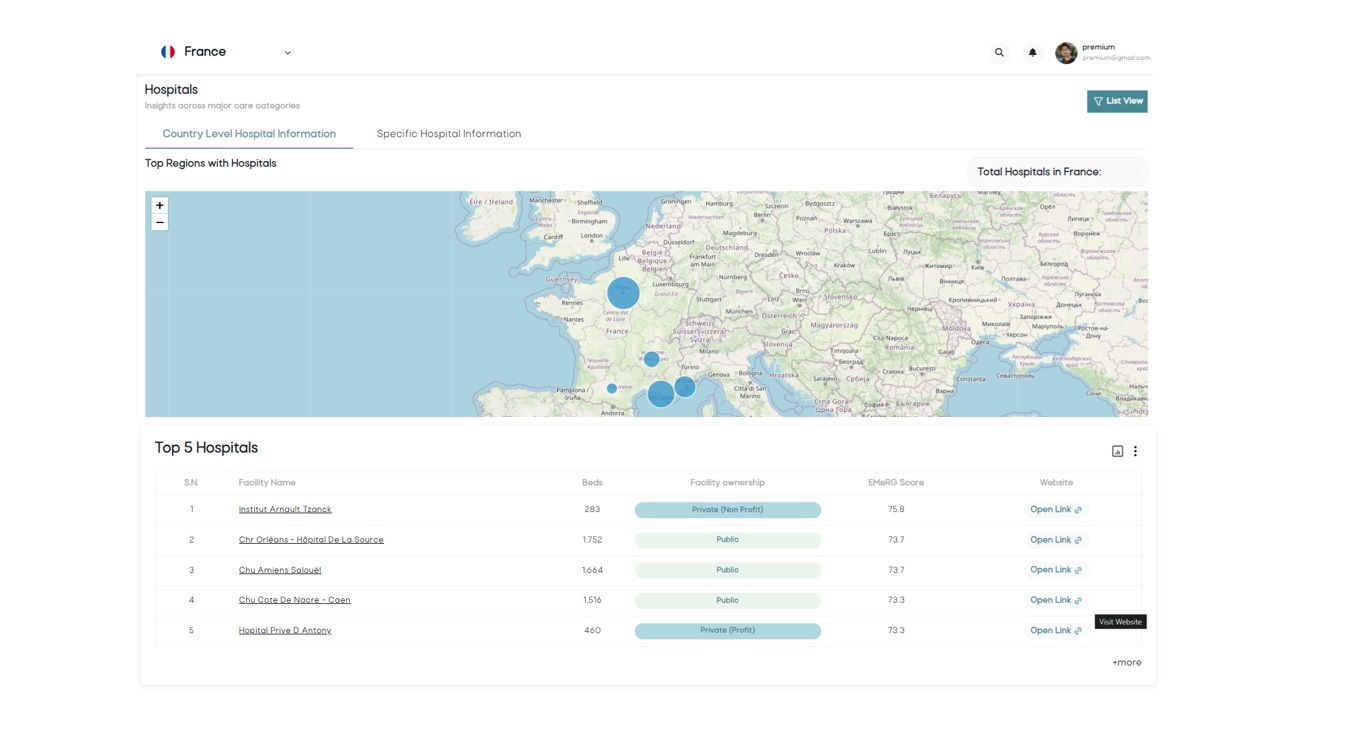Select the Country Level Hospital Information tab
Screen dimensions: 1346x750
click(x=249, y=133)
